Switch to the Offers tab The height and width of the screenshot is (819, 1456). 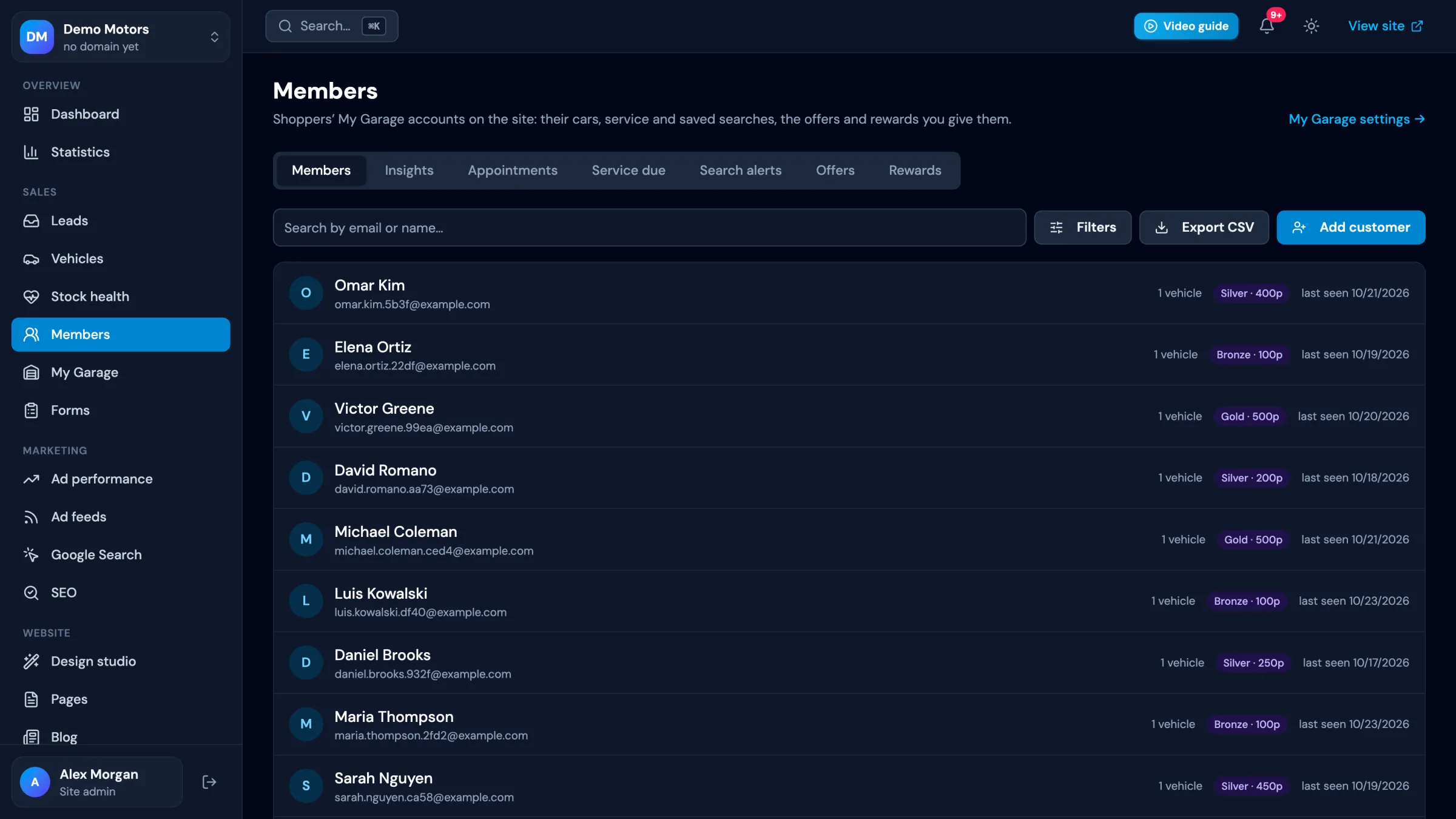click(835, 170)
